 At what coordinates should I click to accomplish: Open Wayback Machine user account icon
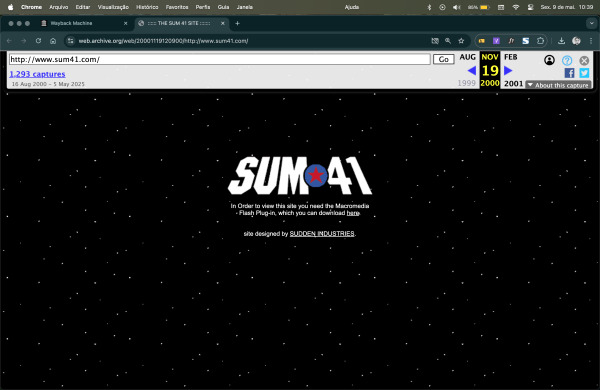click(x=549, y=60)
